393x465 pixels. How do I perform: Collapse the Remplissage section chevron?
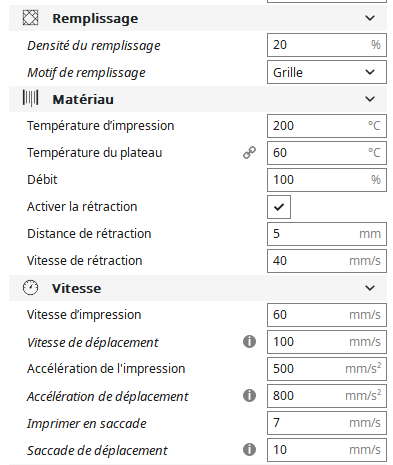click(370, 18)
